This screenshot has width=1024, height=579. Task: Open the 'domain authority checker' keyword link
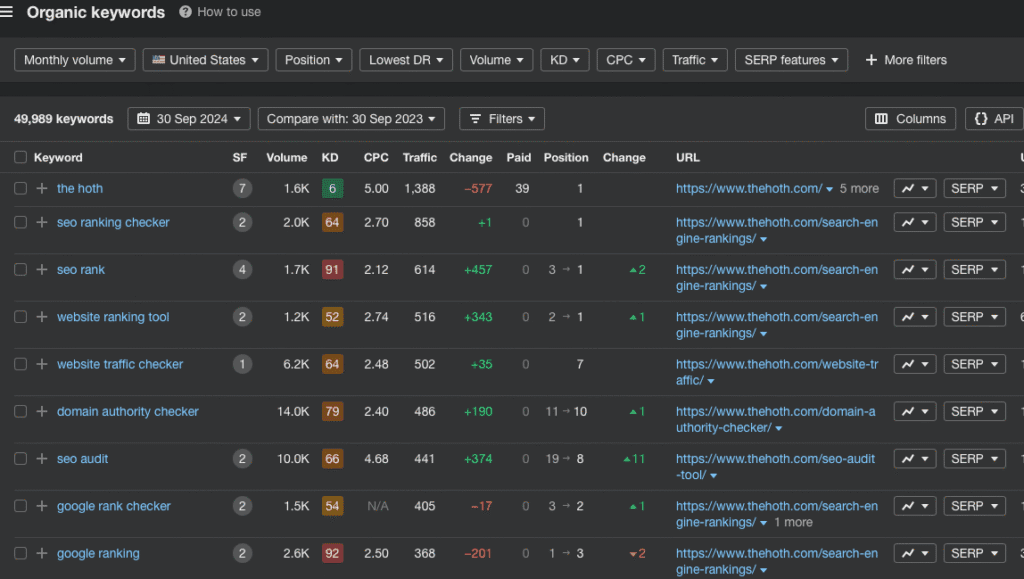click(128, 411)
